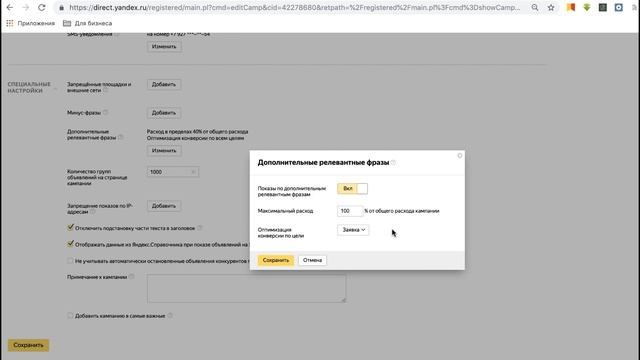Image resolution: width=640 pixels, height=360 pixels.
Task: Open the Заявка goal dropdown
Action: pos(353,230)
